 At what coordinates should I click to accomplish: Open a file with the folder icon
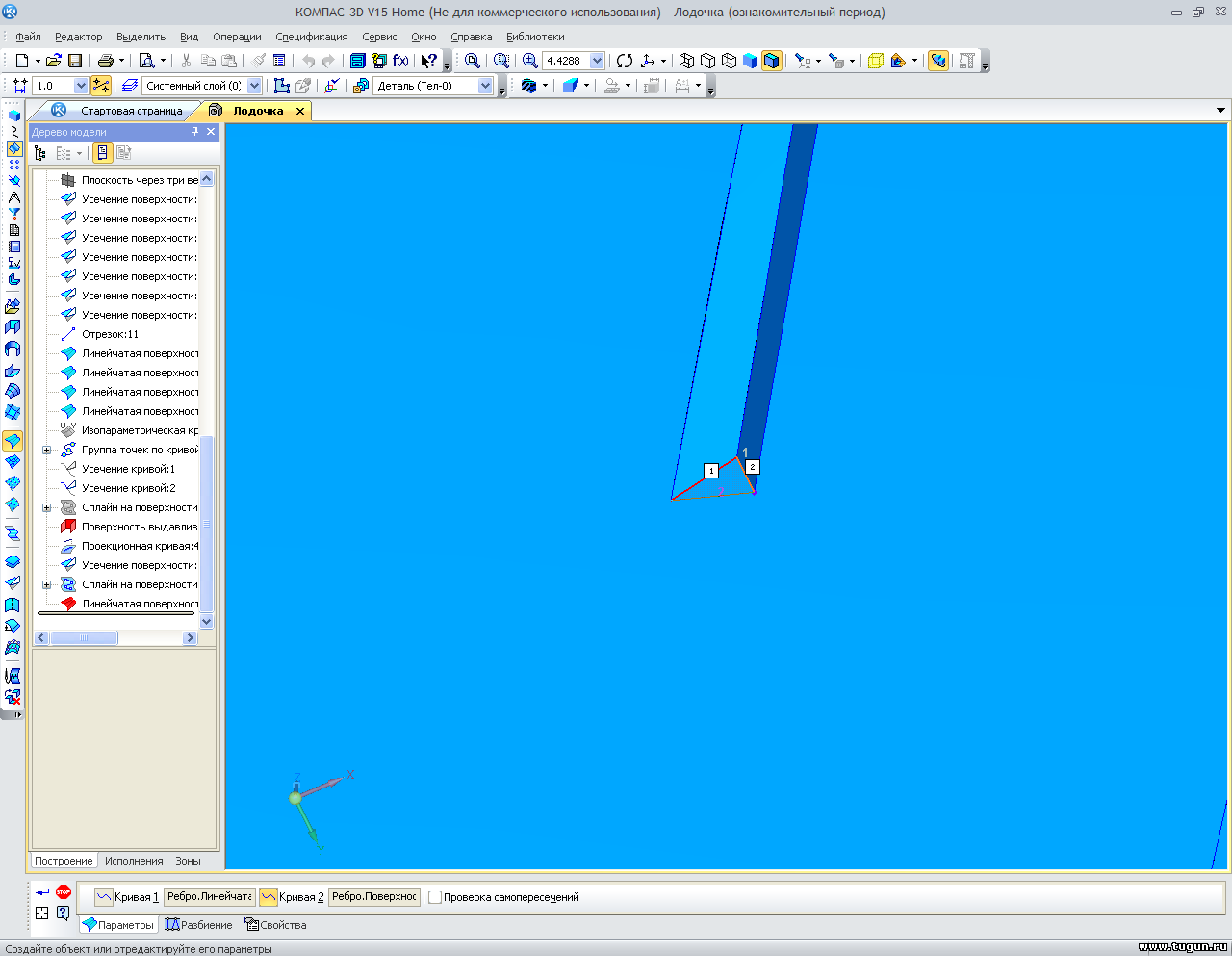click(x=54, y=61)
